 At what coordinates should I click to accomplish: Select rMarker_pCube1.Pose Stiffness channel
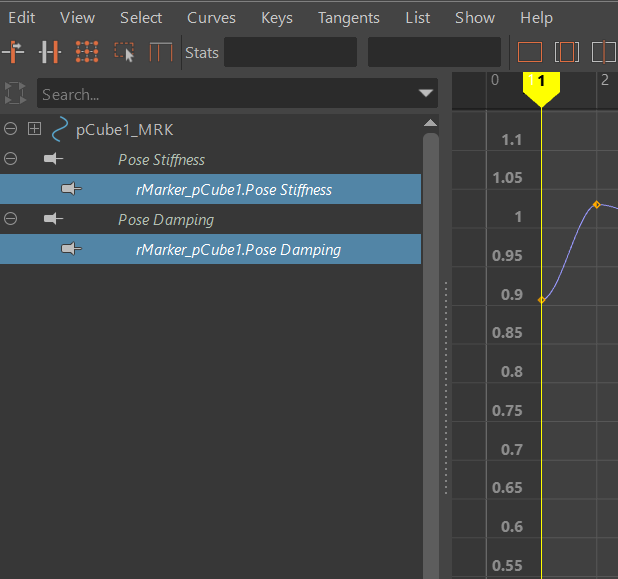(x=233, y=189)
